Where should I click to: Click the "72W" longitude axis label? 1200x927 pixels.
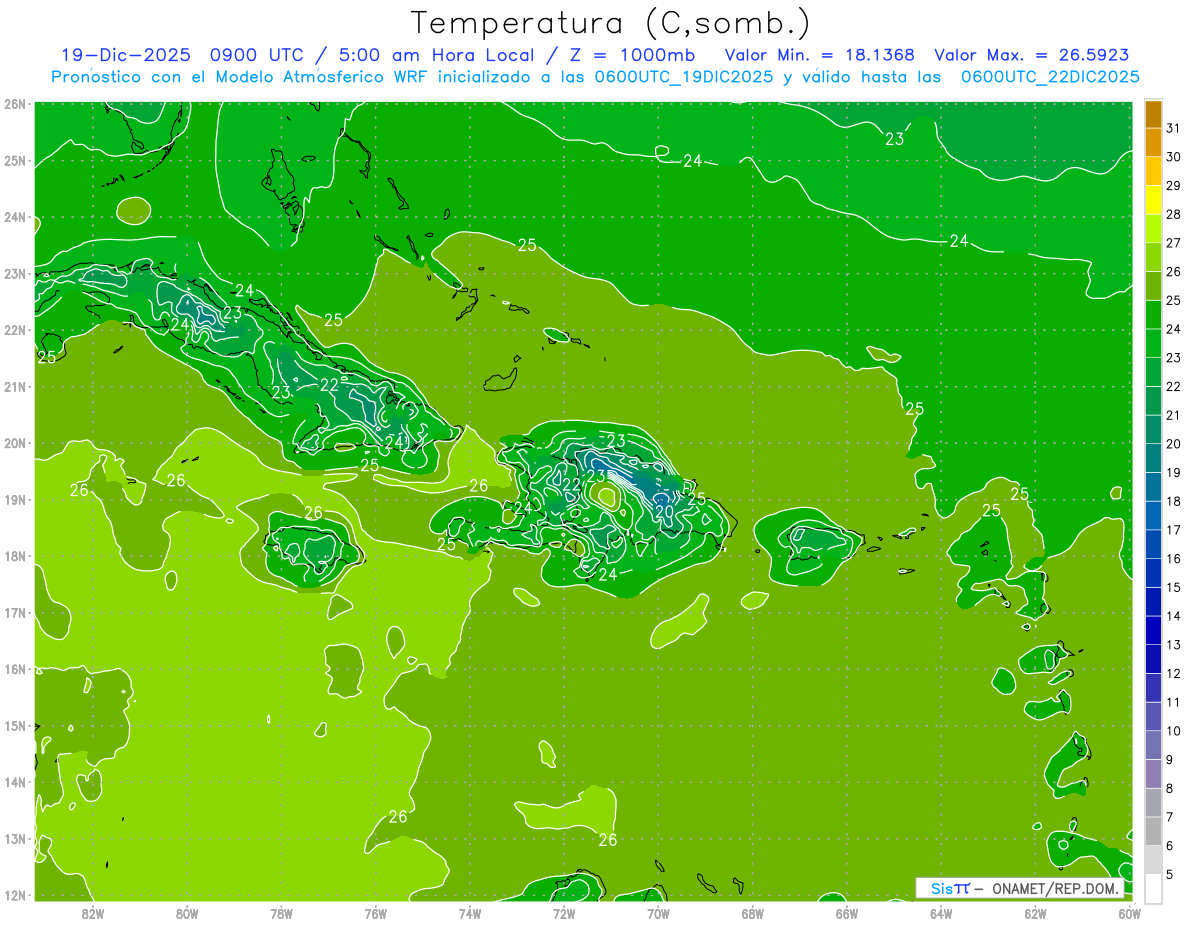click(564, 913)
